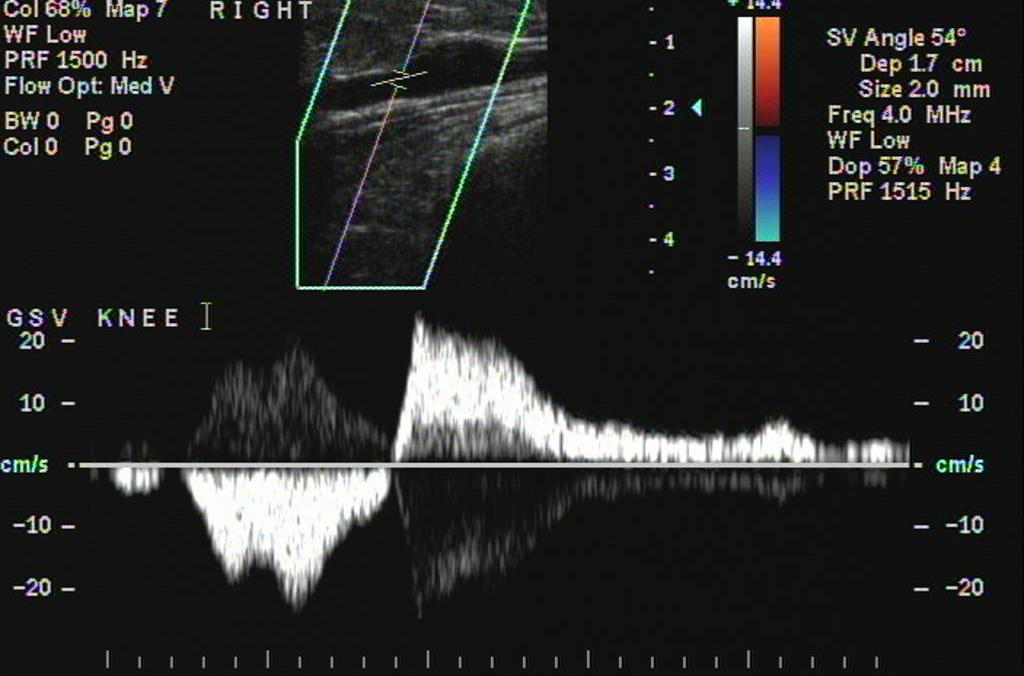Select the Flow Opt: Med V setting
This screenshot has width=1024, height=676.
point(89,86)
